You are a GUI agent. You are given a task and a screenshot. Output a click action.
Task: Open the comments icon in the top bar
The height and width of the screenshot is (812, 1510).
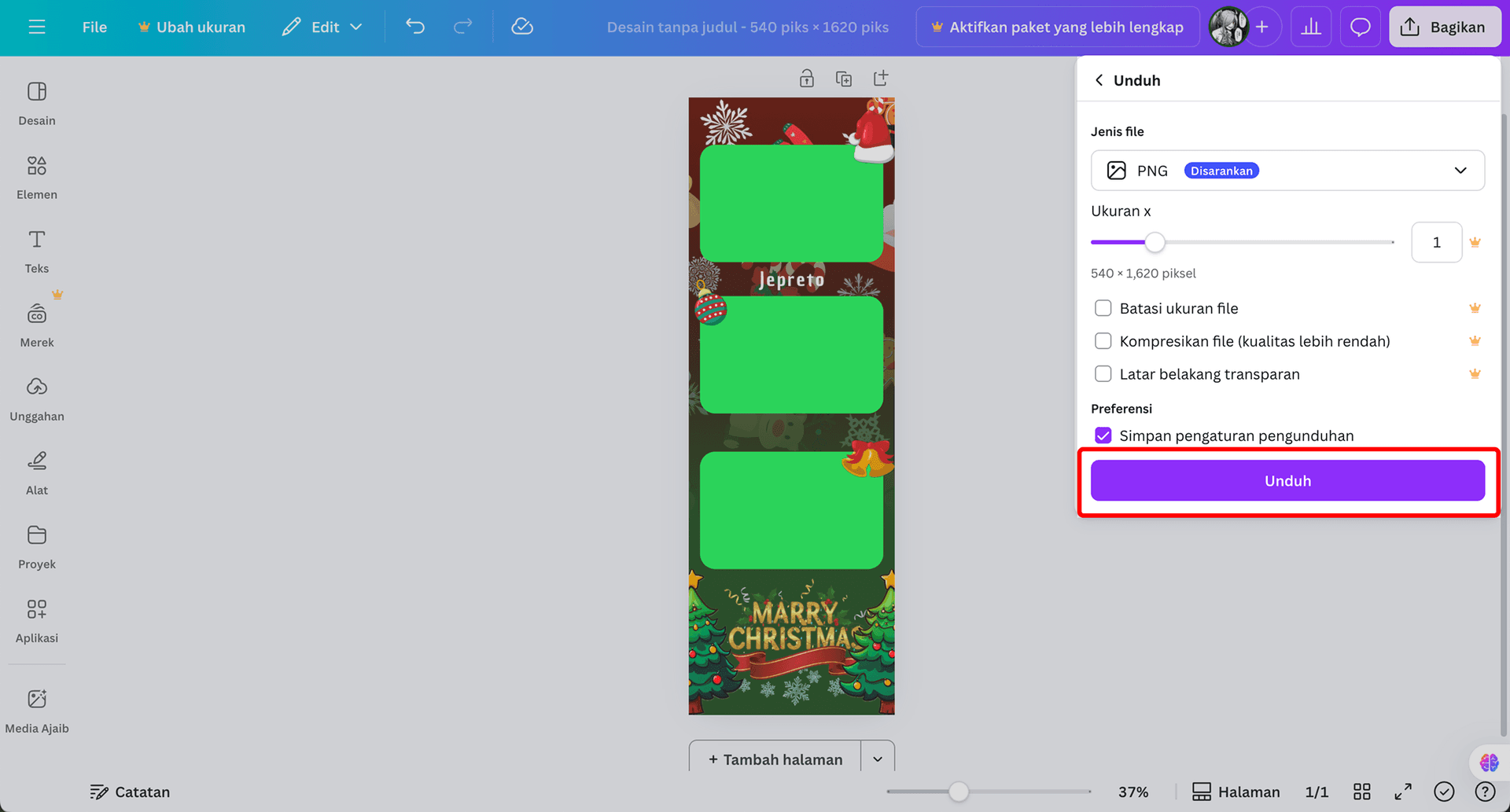(1360, 26)
